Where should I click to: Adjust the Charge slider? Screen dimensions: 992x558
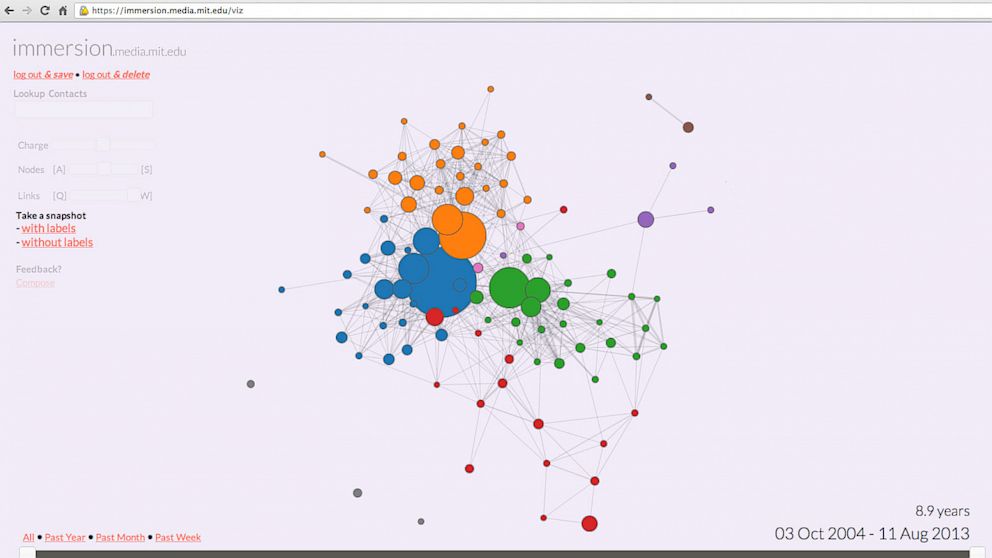102,146
